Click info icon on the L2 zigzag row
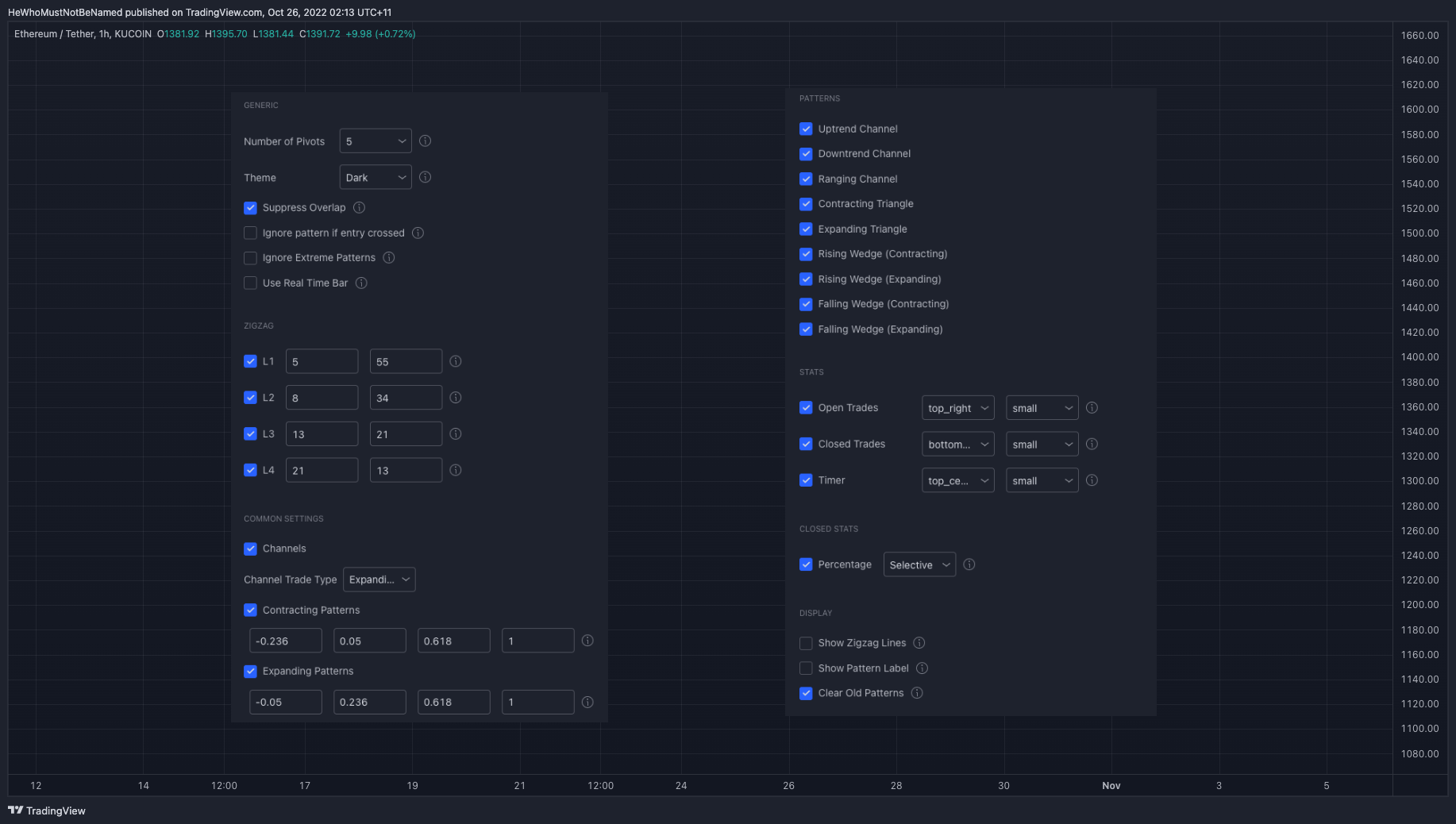 pyautogui.click(x=456, y=398)
